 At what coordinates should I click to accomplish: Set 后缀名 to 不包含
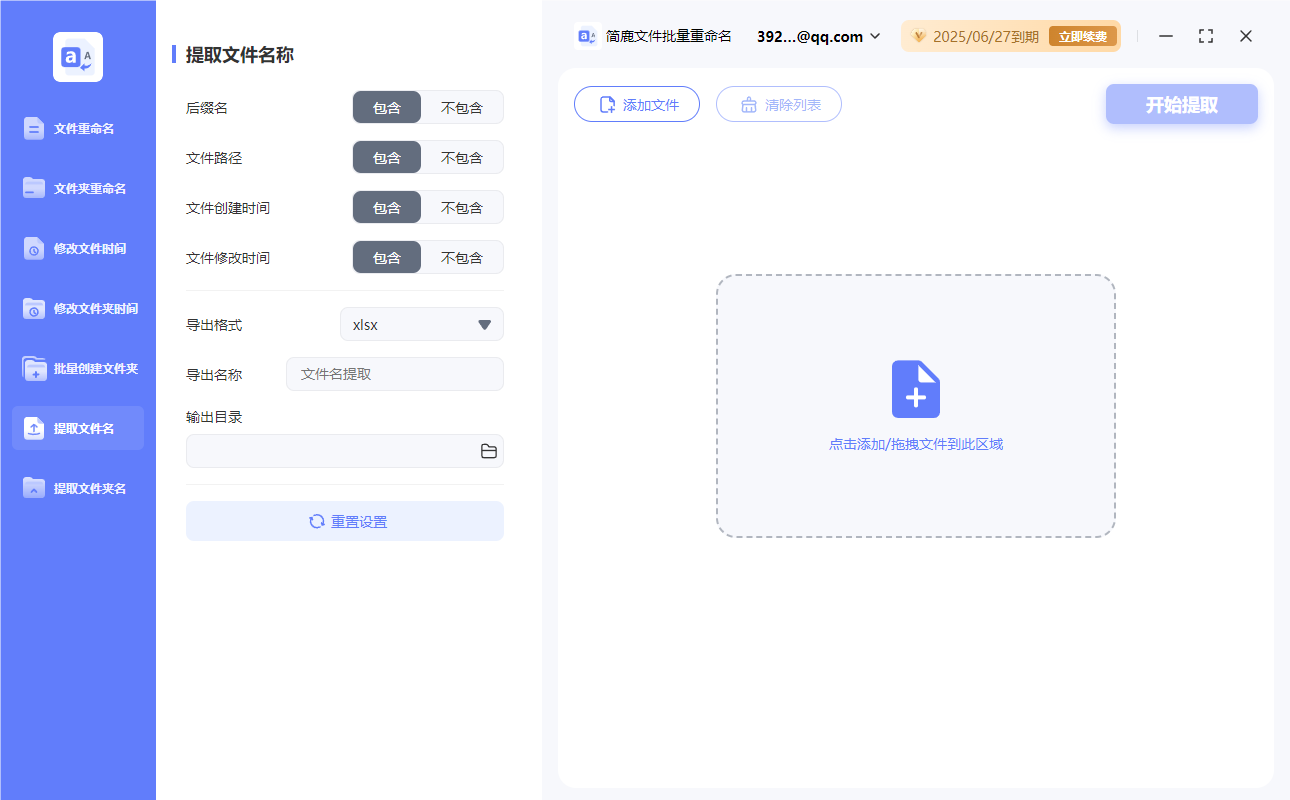(463, 107)
